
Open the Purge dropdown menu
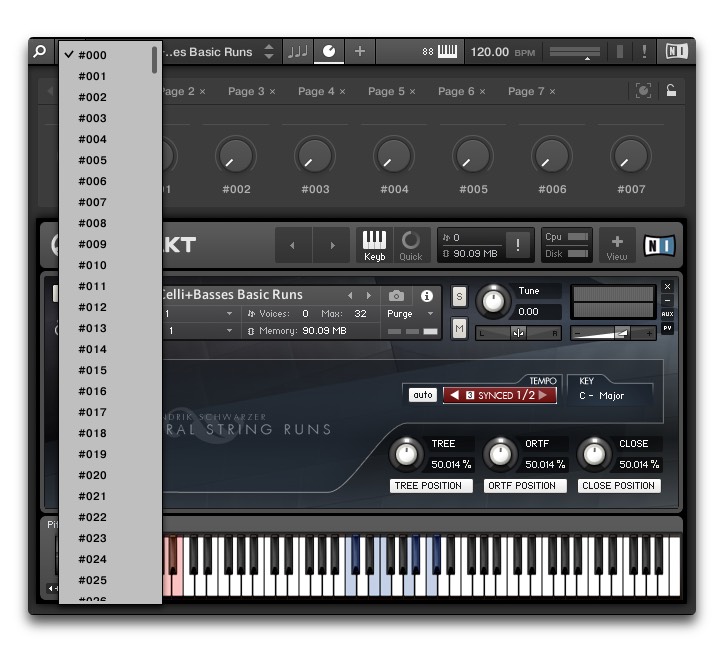coord(410,313)
